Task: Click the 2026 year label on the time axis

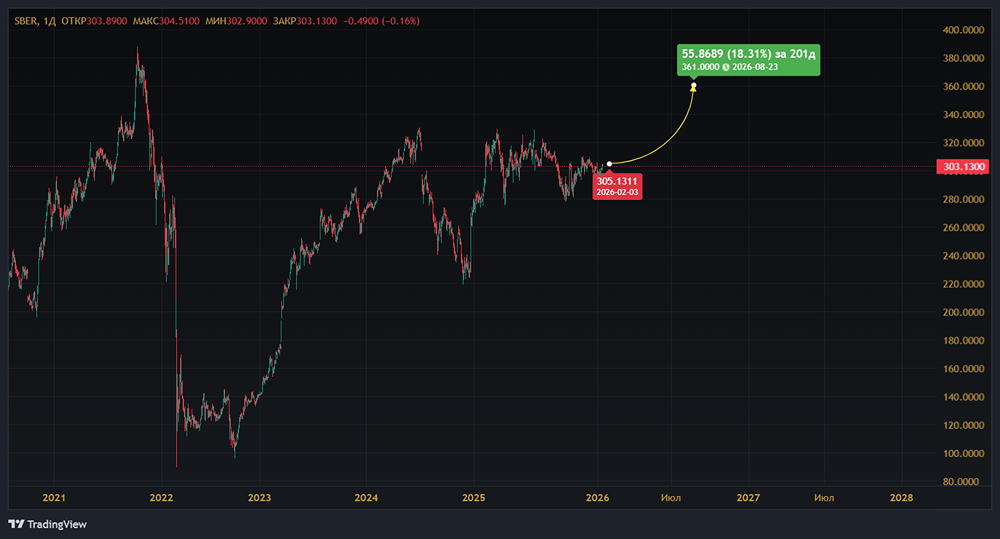Action: [597, 497]
